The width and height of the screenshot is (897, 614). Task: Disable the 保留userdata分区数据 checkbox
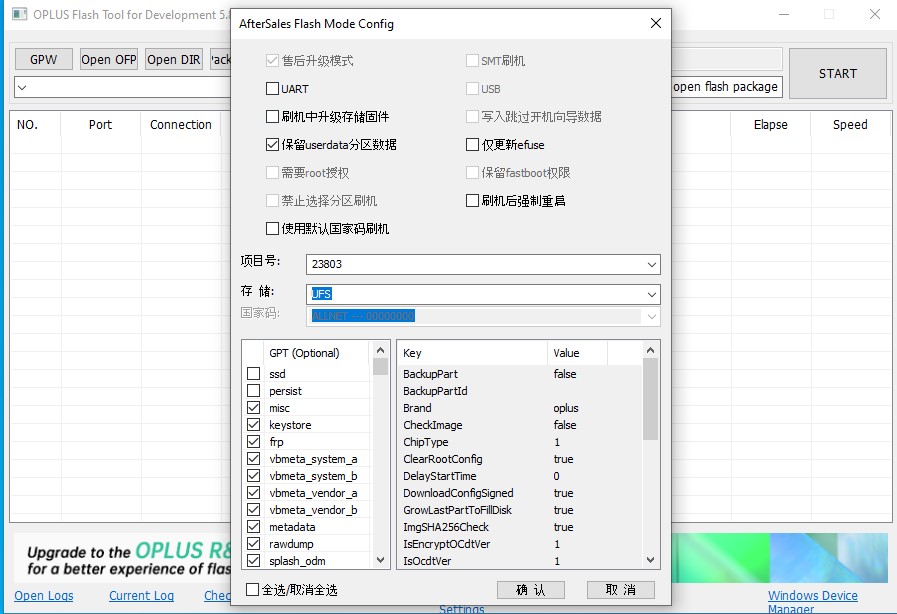pyautogui.click(x=271, y=142)
